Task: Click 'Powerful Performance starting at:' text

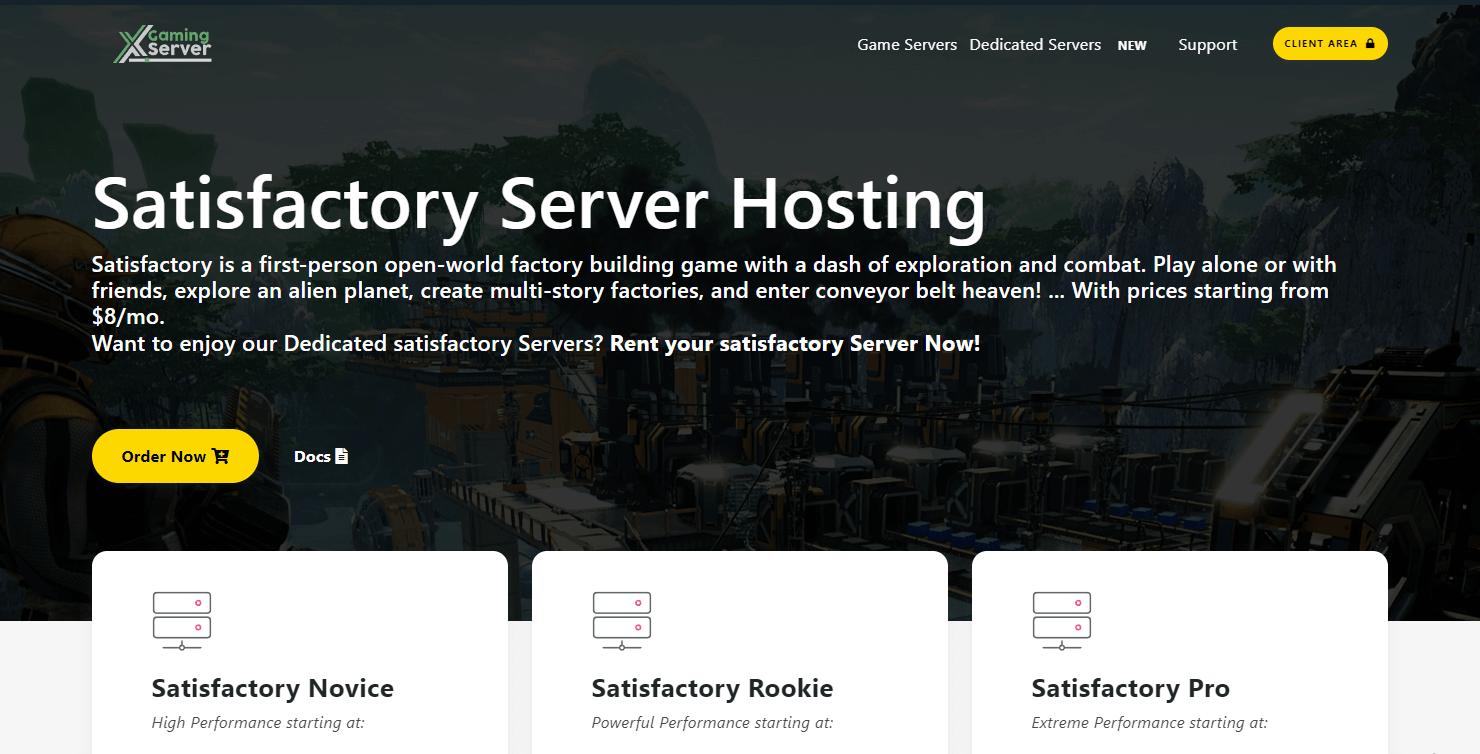Action: [x=712, y=722]
